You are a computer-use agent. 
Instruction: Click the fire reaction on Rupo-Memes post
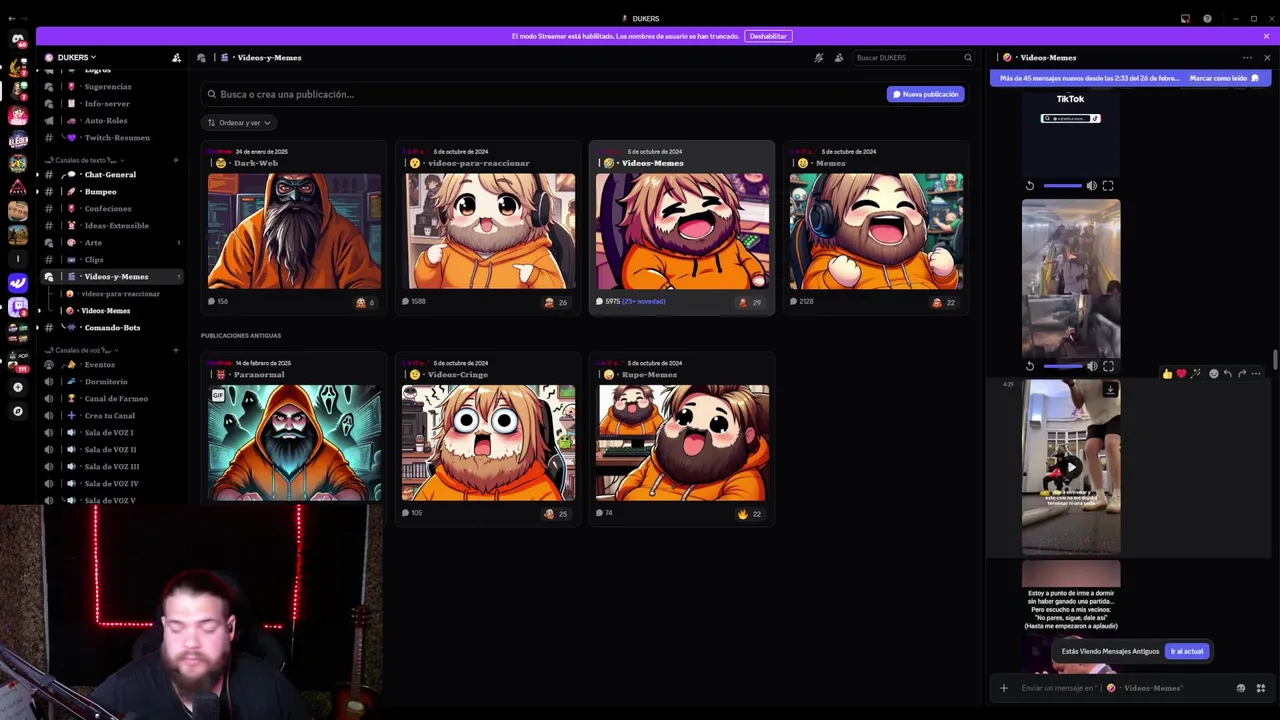coord(749,514)
